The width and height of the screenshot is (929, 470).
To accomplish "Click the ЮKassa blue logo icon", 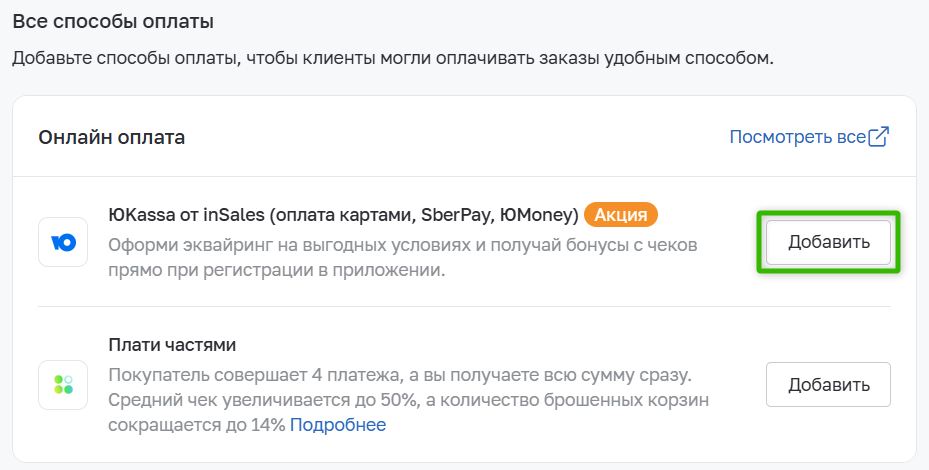I will [x=63, y=242].
